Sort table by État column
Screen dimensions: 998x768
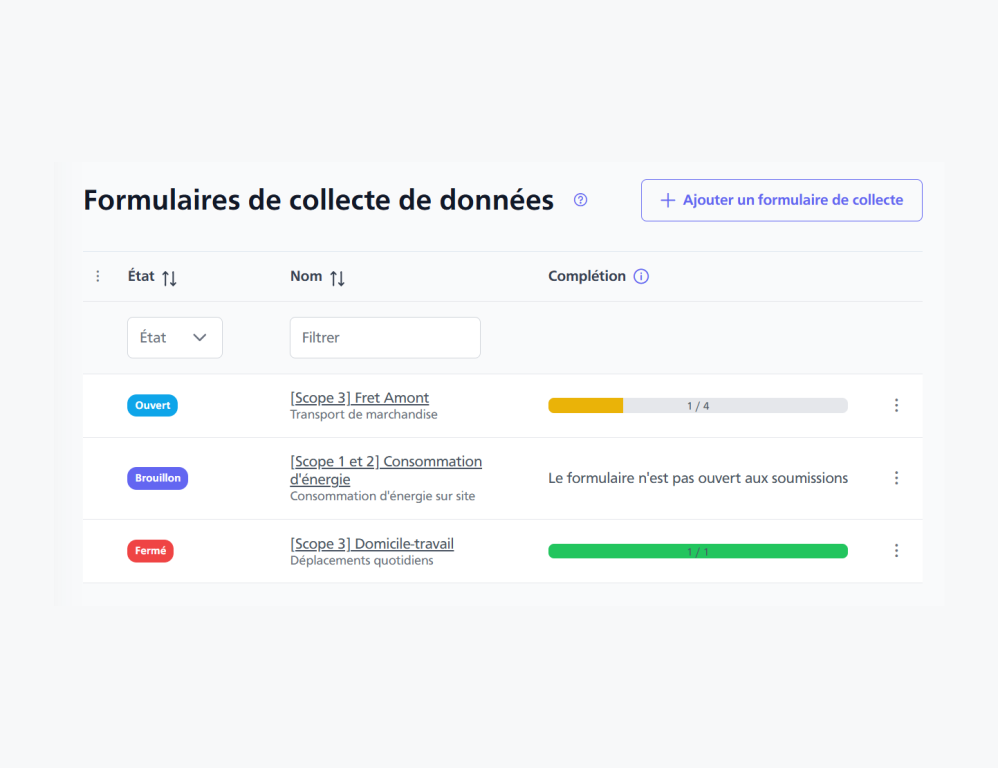(169, 278)
